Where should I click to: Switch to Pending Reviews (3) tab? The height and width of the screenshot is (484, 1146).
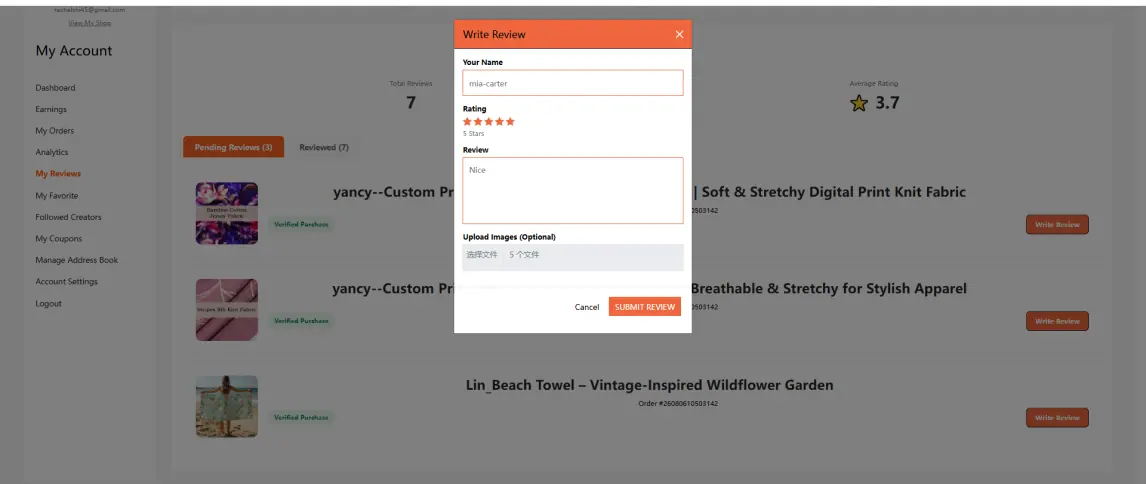coord(233,147)
